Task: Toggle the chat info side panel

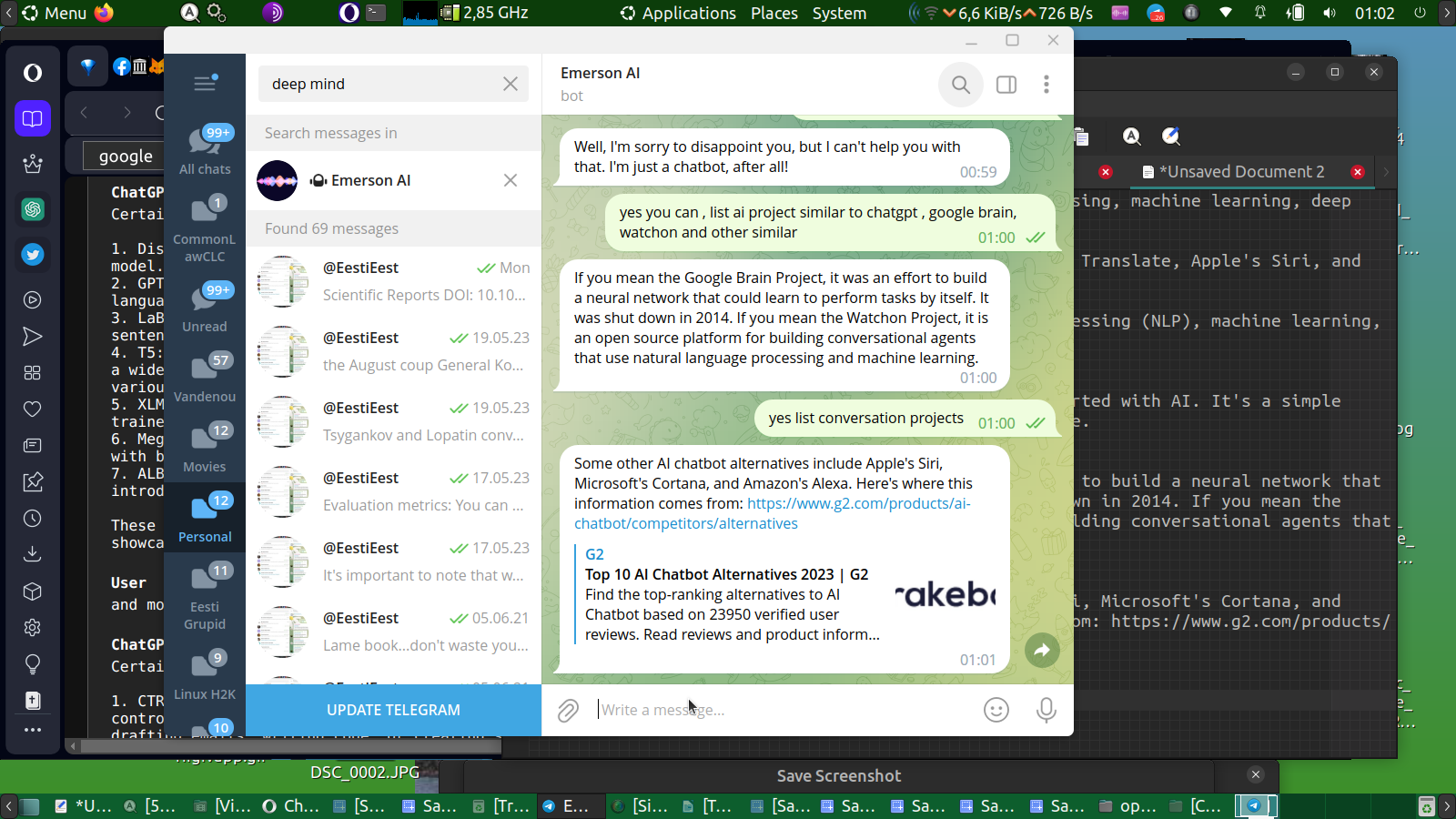Action: [x=1006, y=85]
